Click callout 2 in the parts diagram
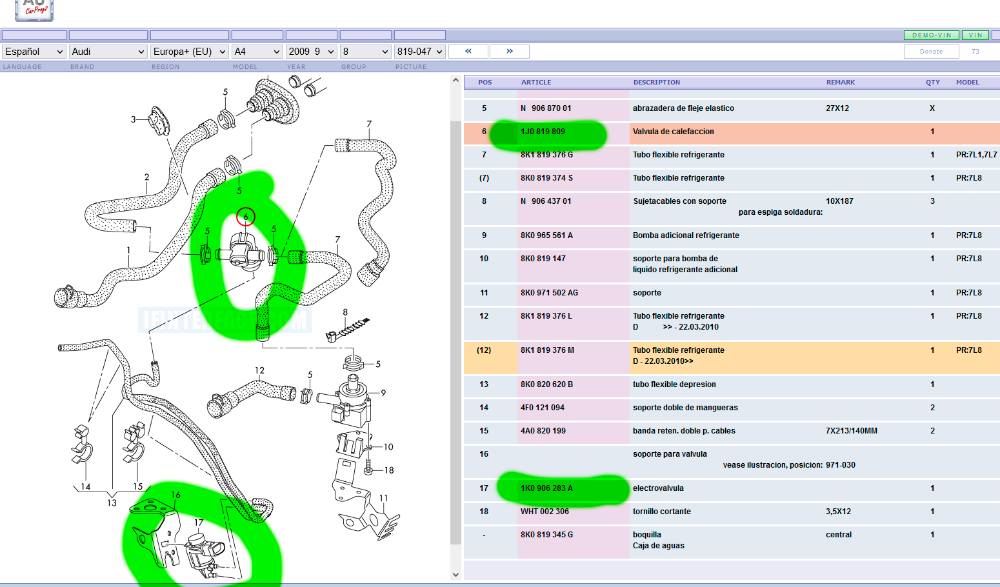The image size is (1000, 587). [x=147, y=177]
